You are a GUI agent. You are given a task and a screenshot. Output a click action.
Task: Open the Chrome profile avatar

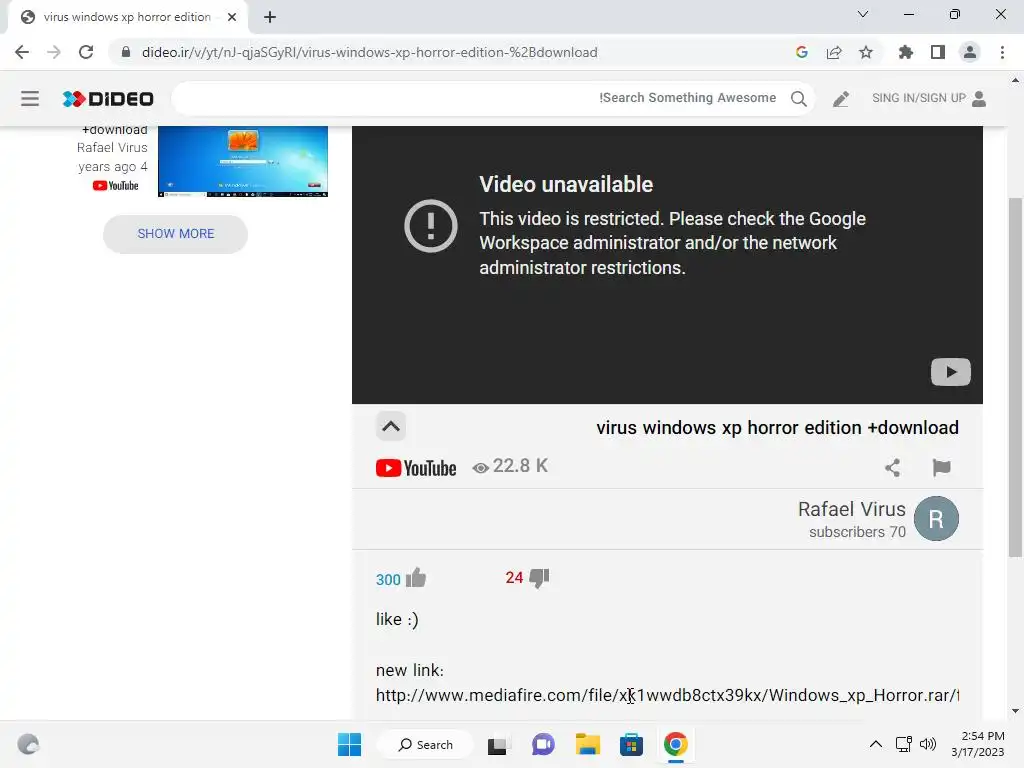point(970,52)
